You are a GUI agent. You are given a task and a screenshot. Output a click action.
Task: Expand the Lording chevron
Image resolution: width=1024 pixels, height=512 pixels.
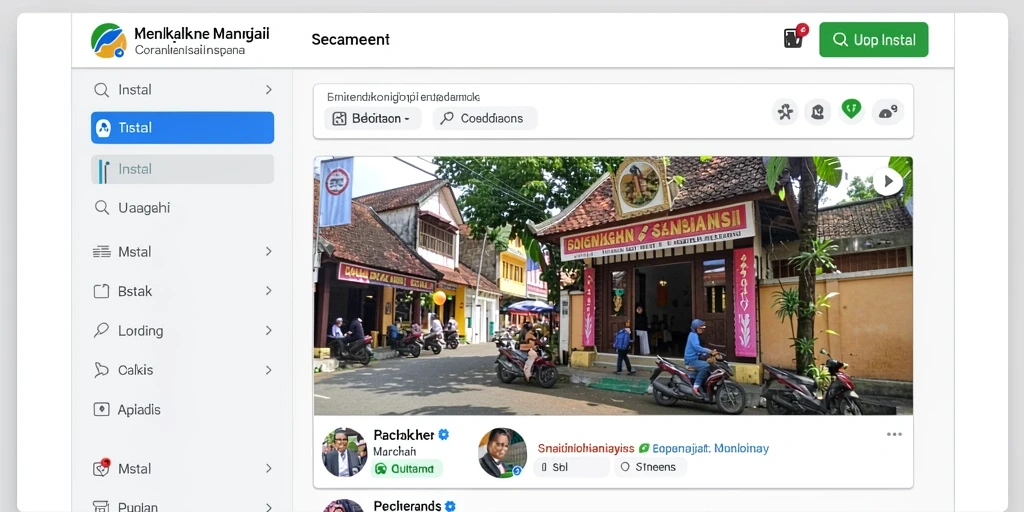click(x=268, y=330)
